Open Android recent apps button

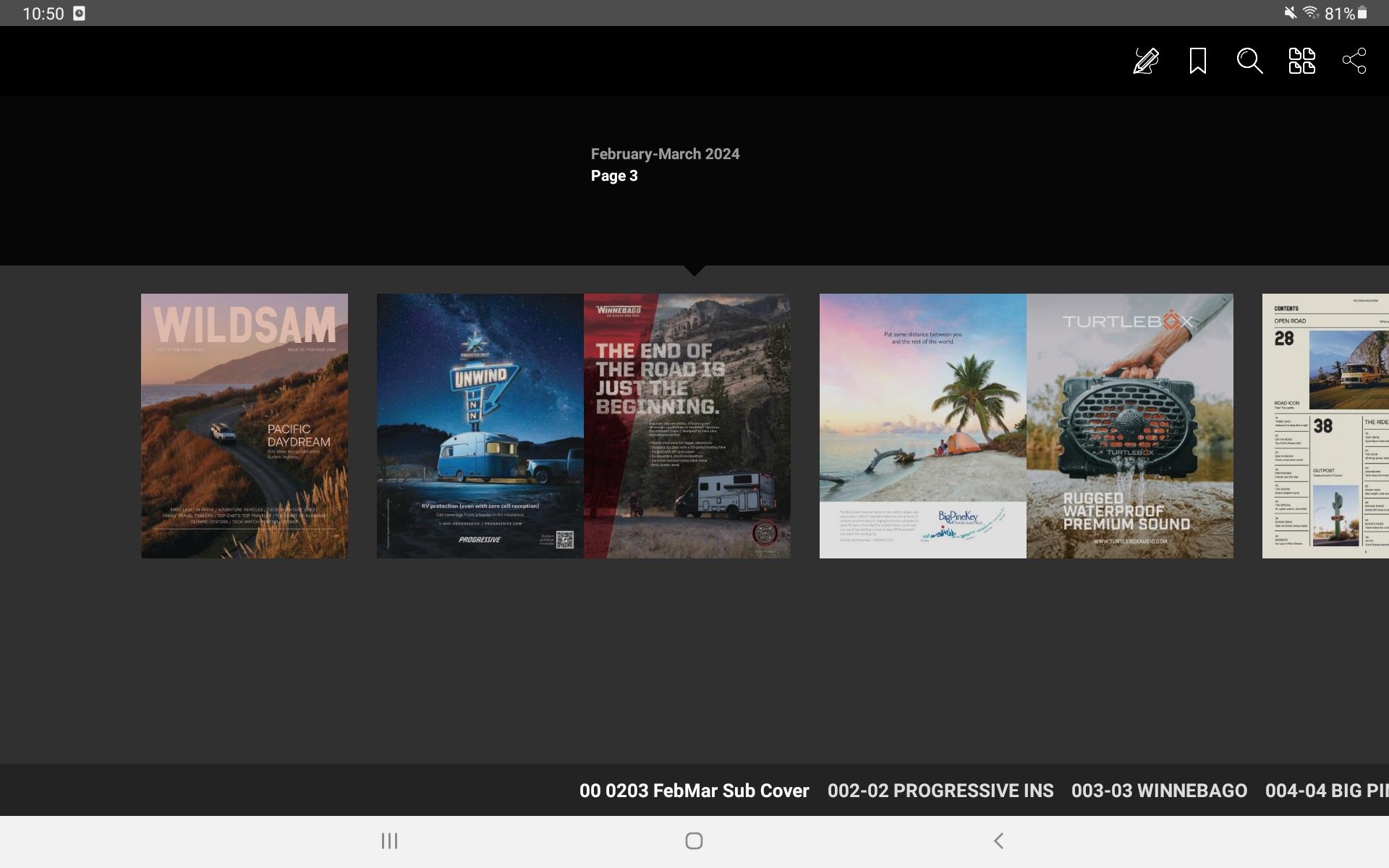point(390,841)
